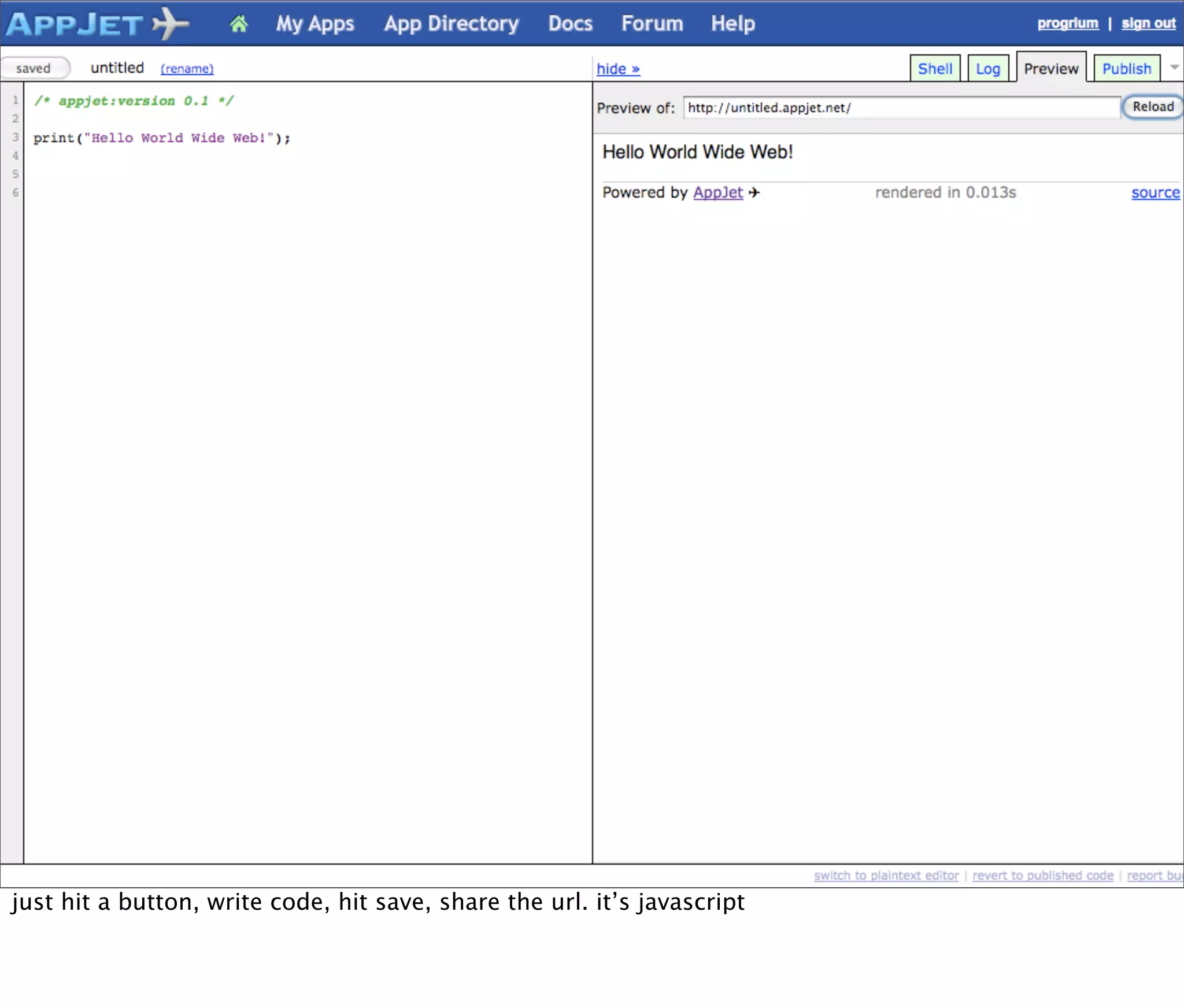Viewport: 1184px width, 1008px height.
Task: Click the Preview URL input field
Action: [901, 108]
